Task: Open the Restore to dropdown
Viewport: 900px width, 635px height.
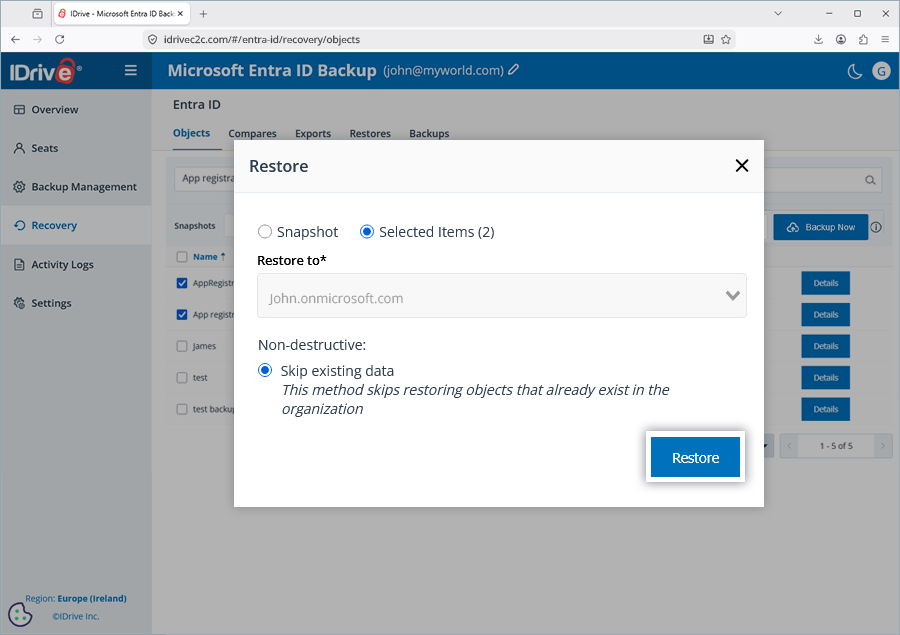Action: [502, 296]
